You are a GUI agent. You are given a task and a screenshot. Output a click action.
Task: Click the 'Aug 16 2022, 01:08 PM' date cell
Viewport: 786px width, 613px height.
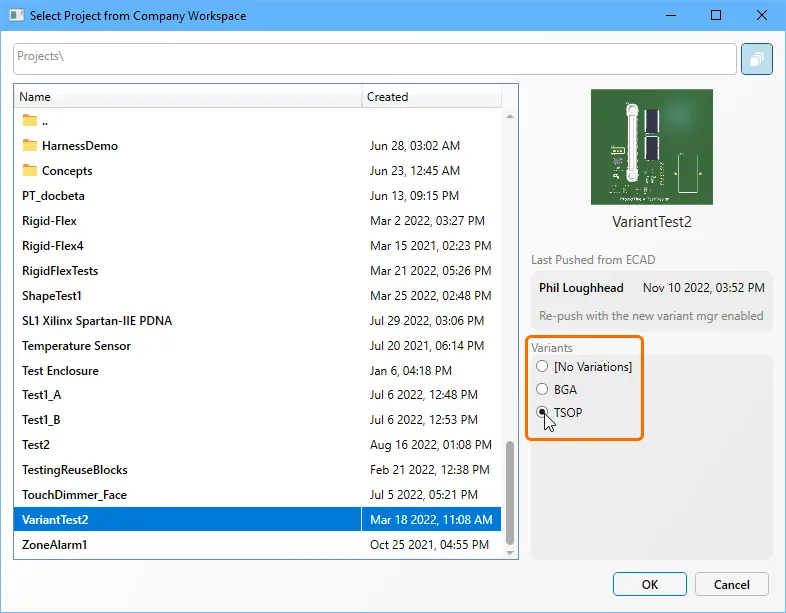point(431,445)
